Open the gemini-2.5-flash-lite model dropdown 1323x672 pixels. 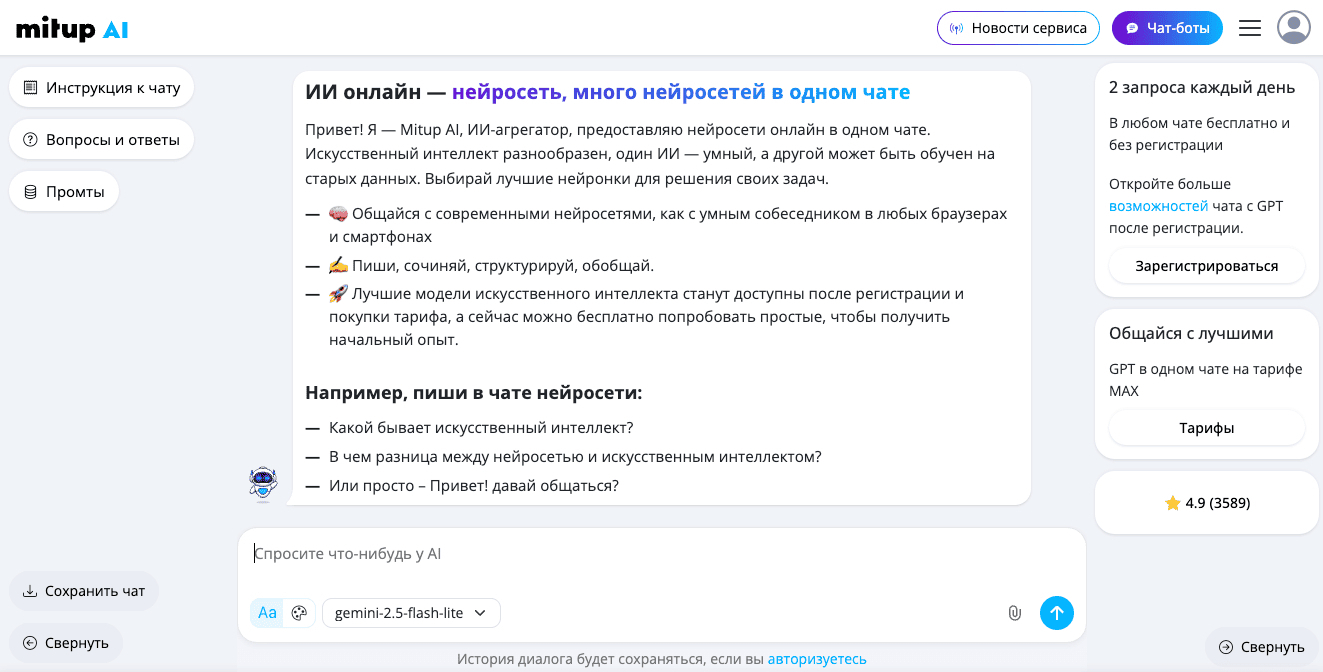click(411, 613)
